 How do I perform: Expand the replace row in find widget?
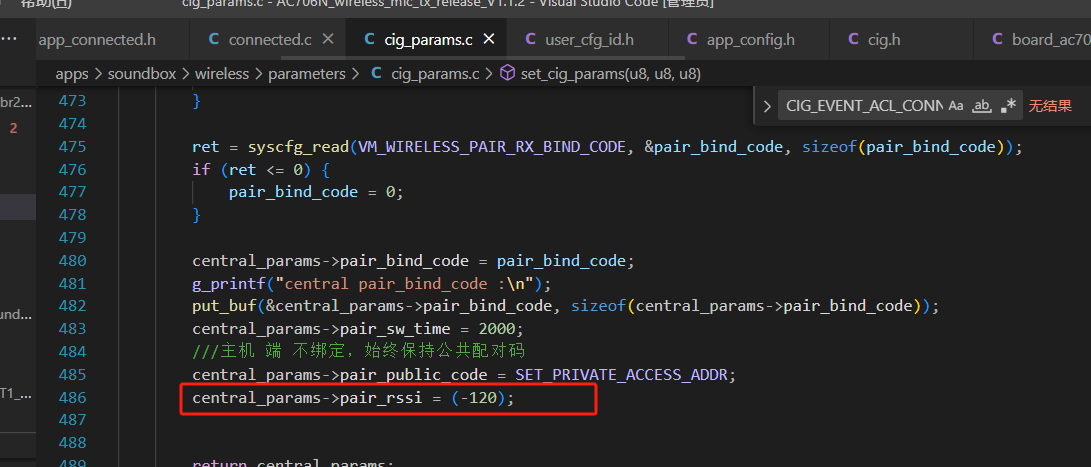[767, 106]
